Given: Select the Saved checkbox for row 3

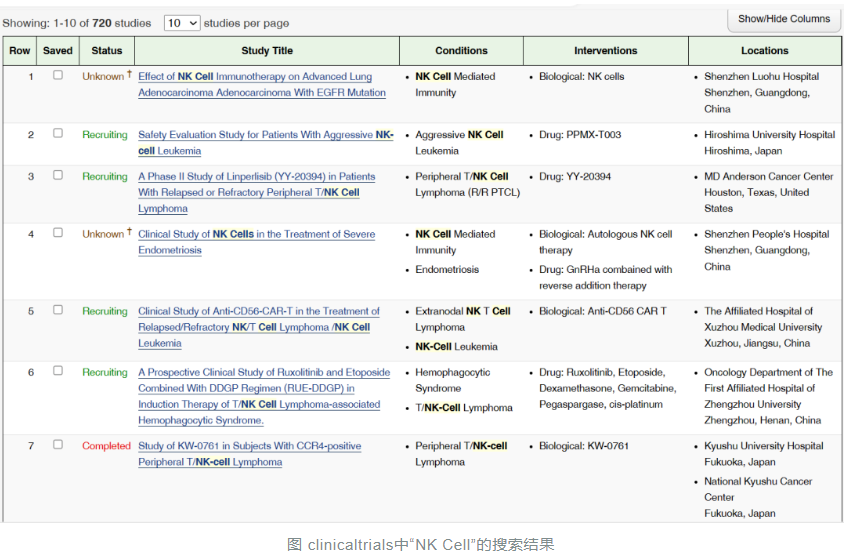Looking at the screenshot, I should (x=58, y=175).
